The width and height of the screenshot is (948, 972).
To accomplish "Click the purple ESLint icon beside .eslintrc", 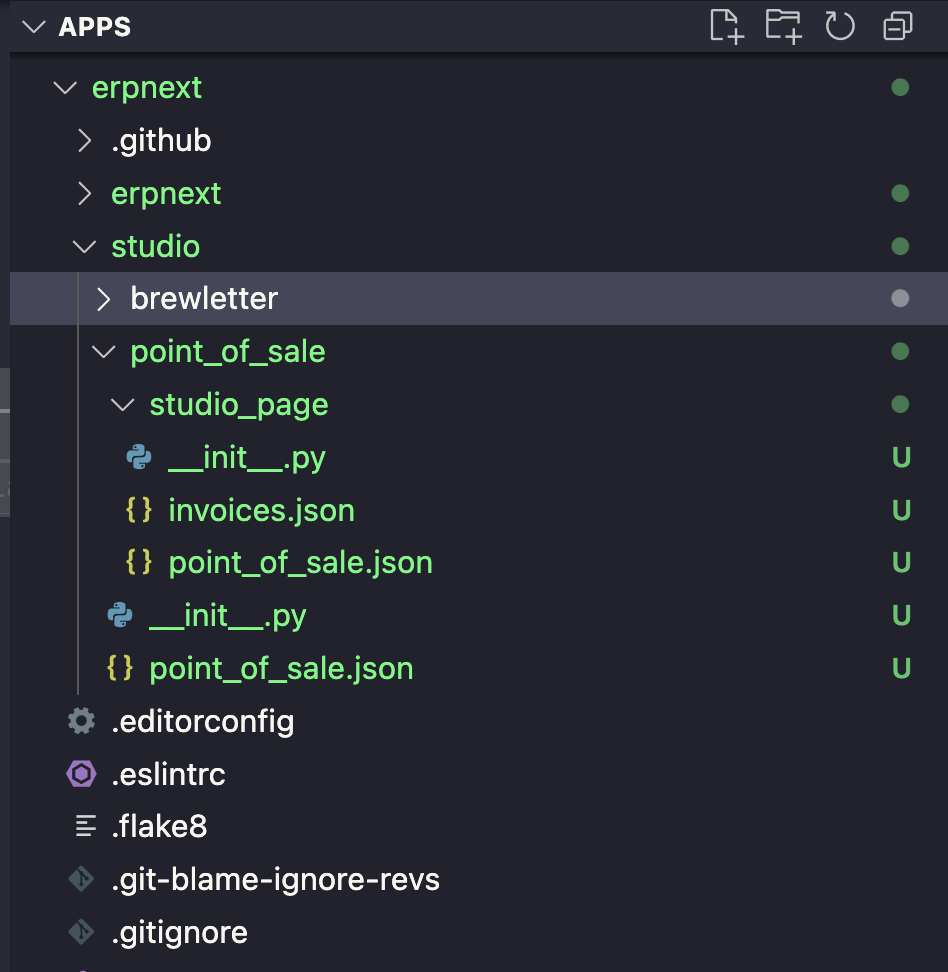I will pos(81,774).
